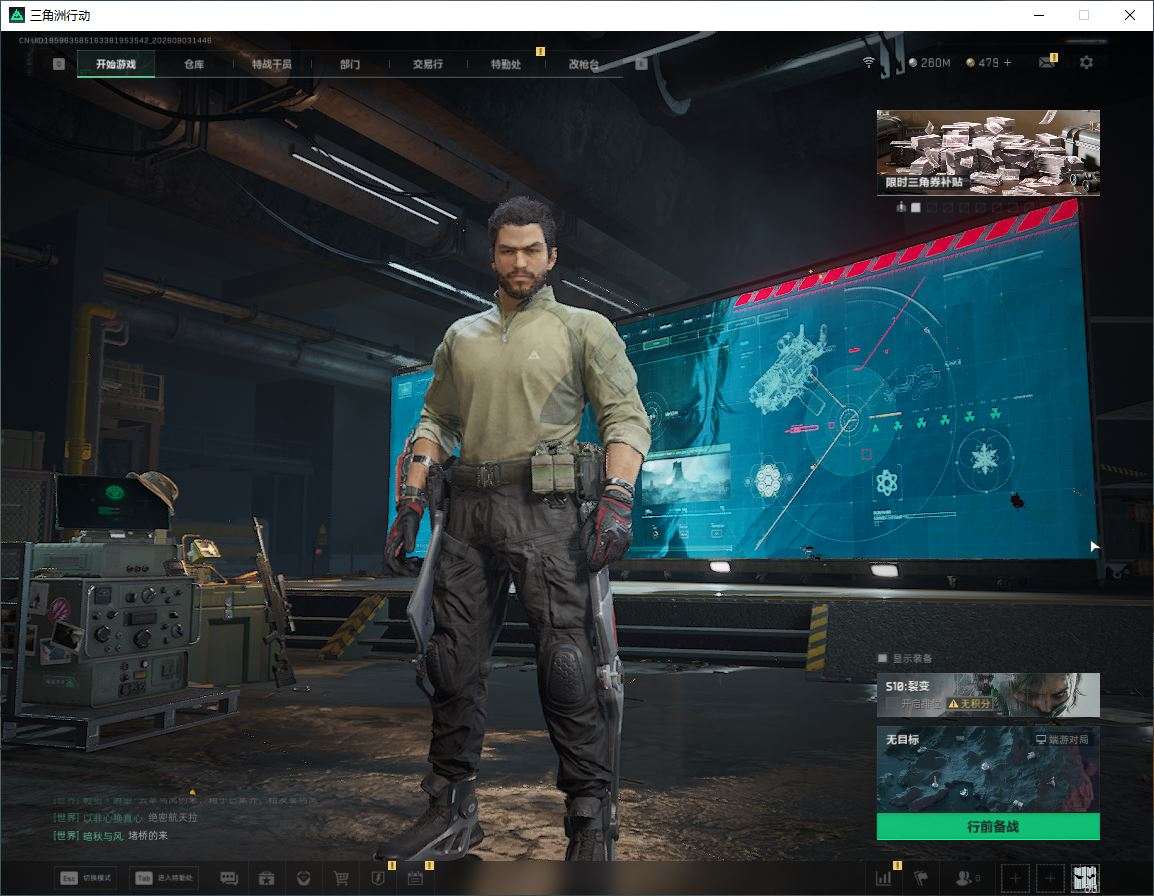The image size is (1154, 896).
Task: Open the 交易行 tab
Action: (x=428, y=64)
